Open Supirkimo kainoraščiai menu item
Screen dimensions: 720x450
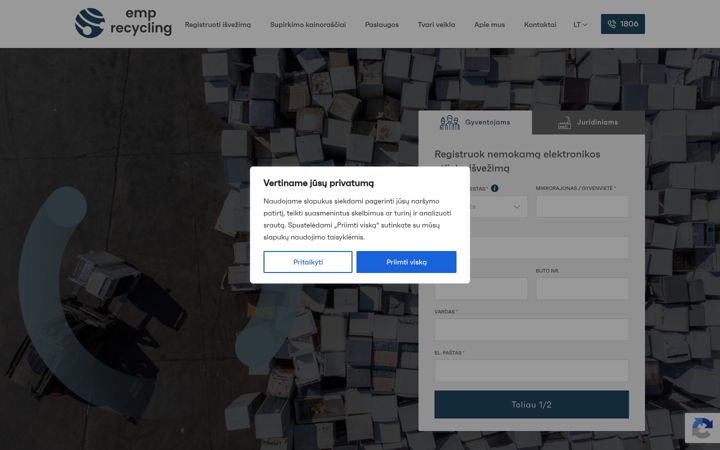point(308,25)
